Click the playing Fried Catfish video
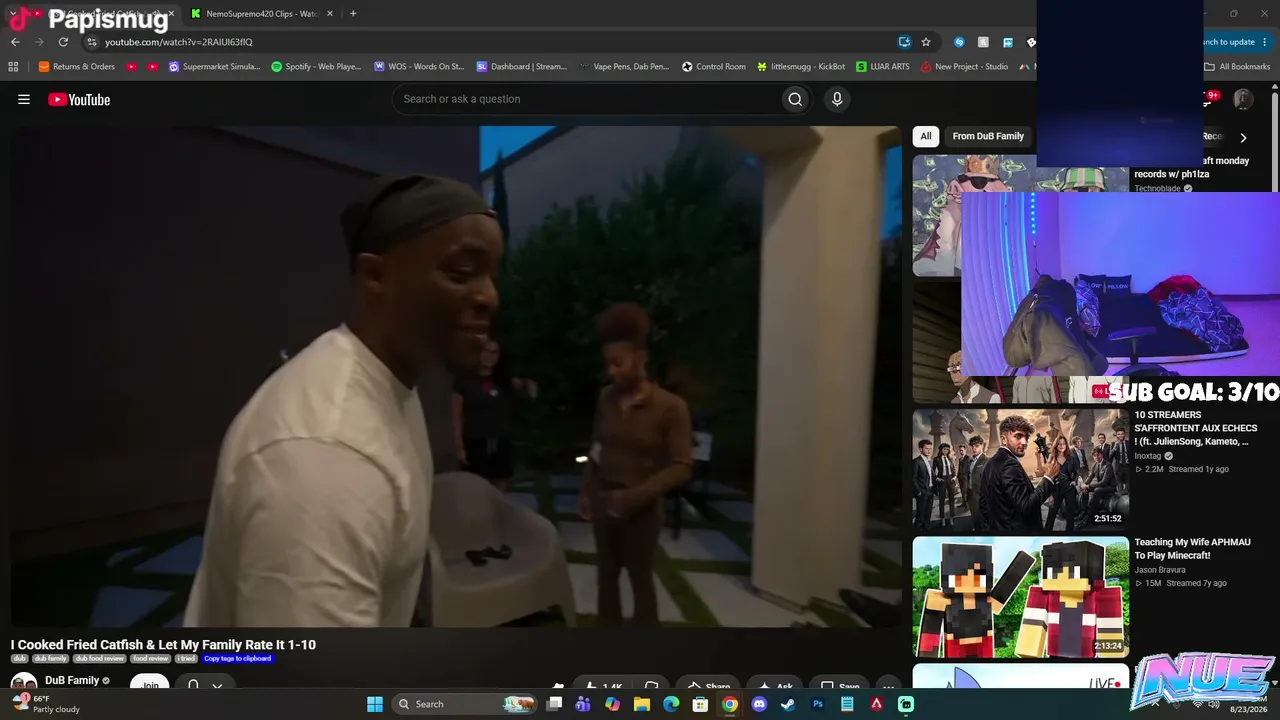Image resolution: width=1280 pixels, height=720 pixels. pyautogui.click(x=456, y=376)
